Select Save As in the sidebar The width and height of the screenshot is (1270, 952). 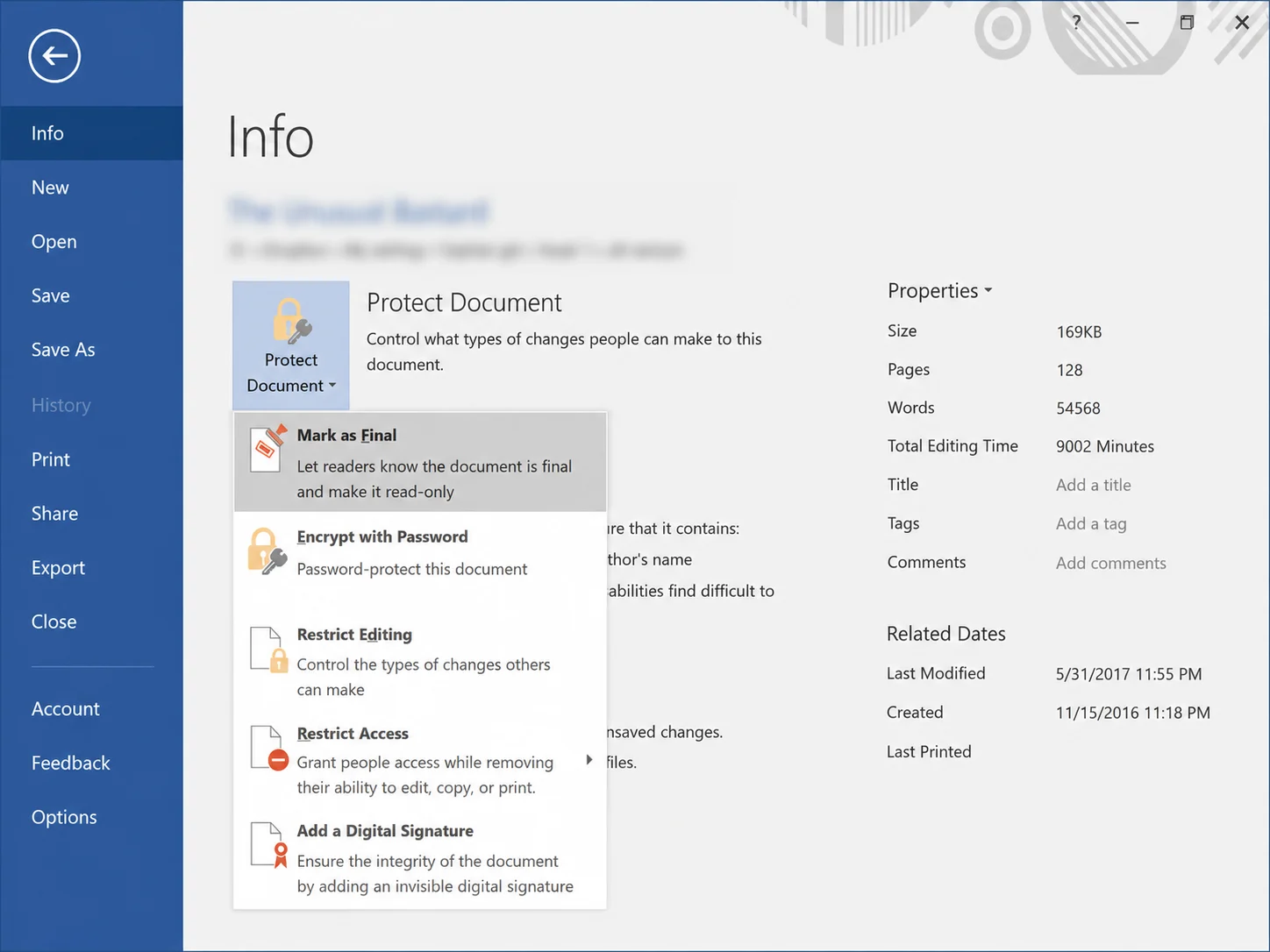click(x=63, y=350)
